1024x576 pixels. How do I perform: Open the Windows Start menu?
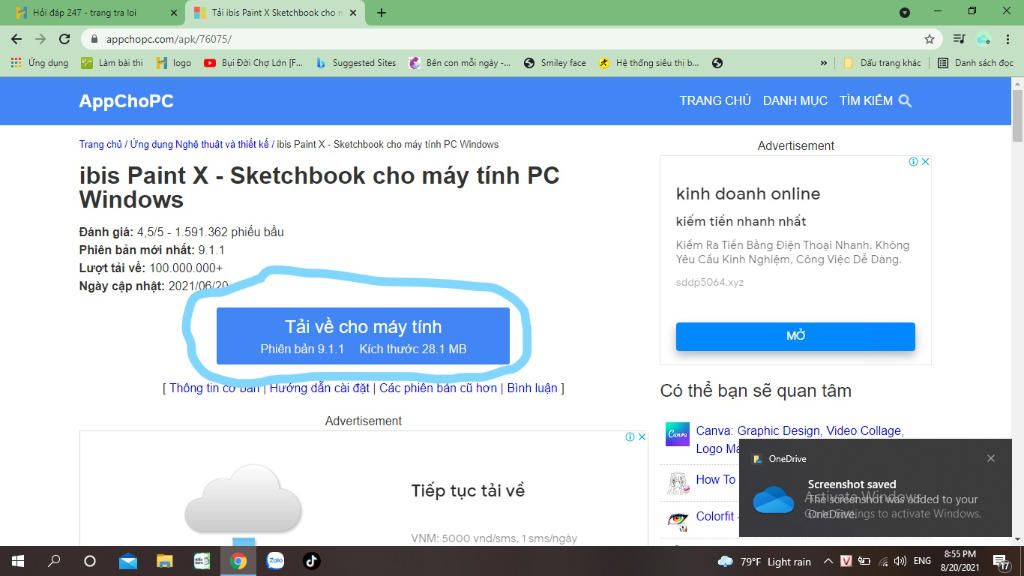18,561
